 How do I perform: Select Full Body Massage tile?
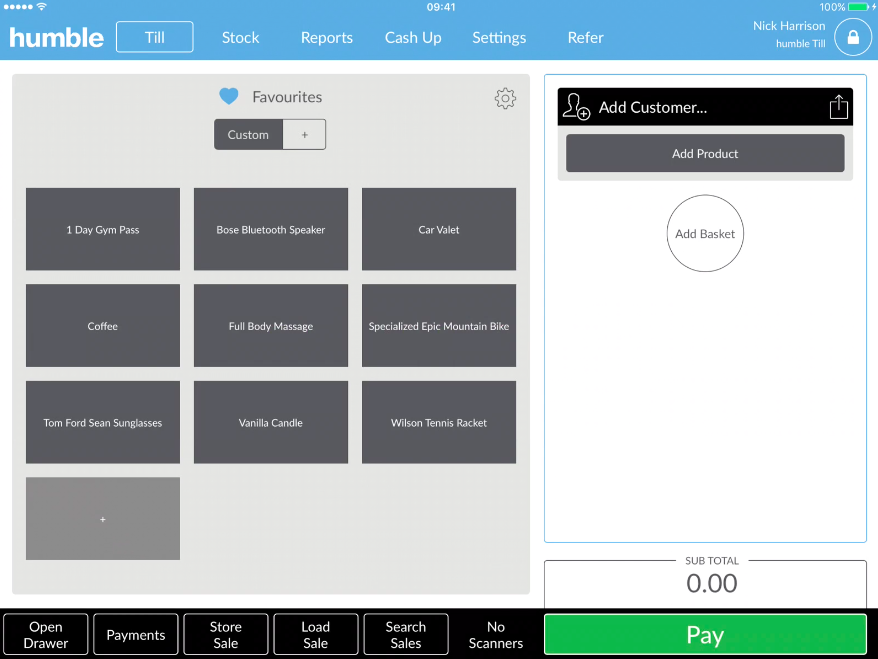(x=271, y=325)
